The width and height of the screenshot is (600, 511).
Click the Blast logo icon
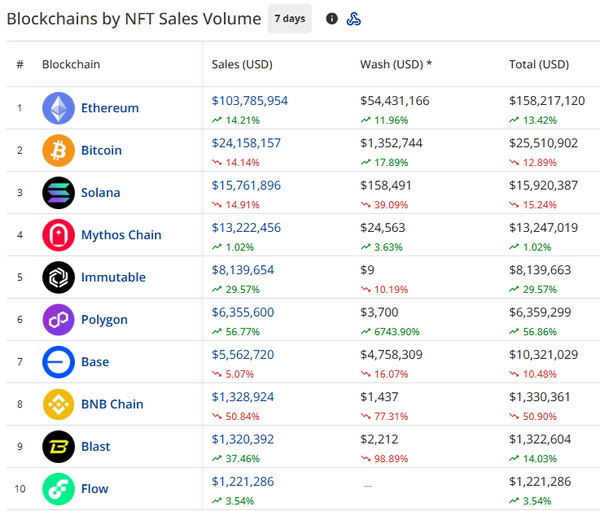58,446
